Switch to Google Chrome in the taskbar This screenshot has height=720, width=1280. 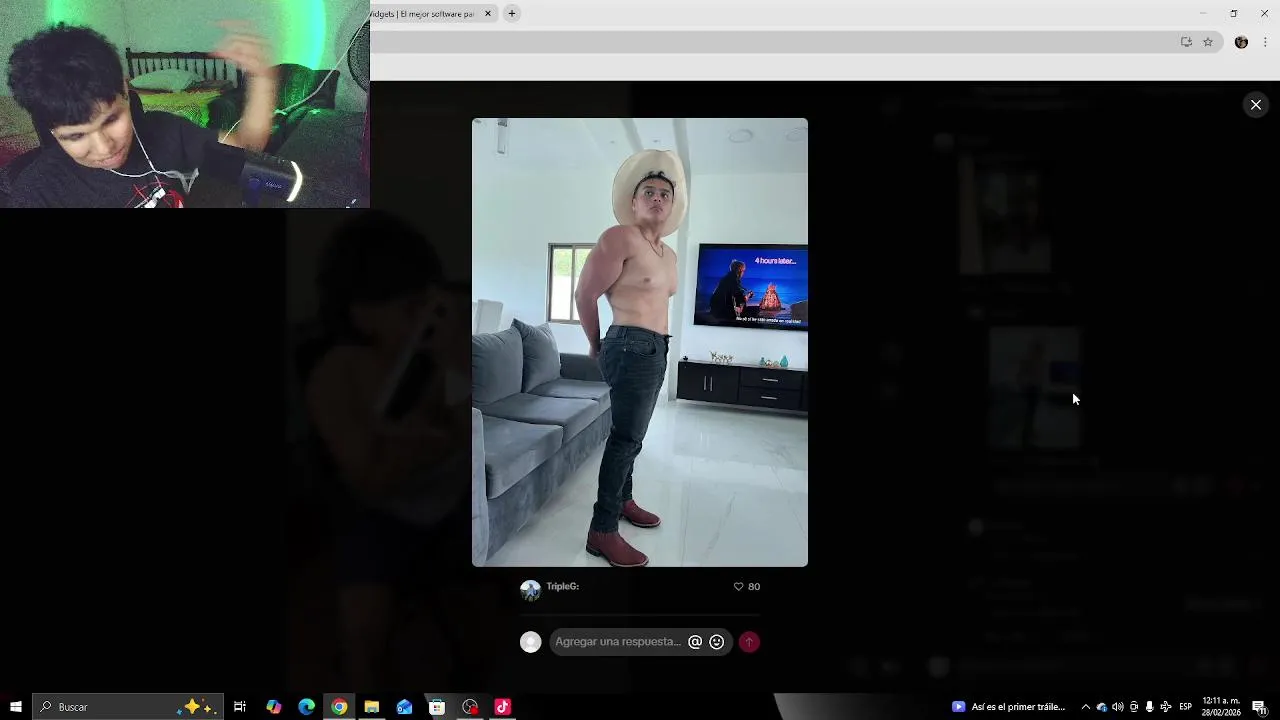coord(339,707)
